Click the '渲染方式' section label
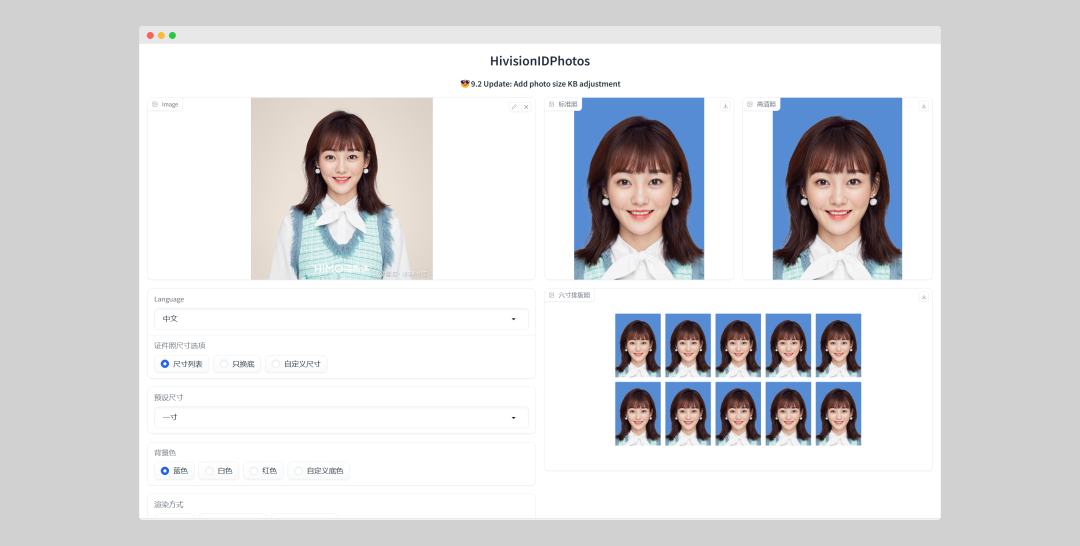The image size is (1080, 546). click(169, 505)
